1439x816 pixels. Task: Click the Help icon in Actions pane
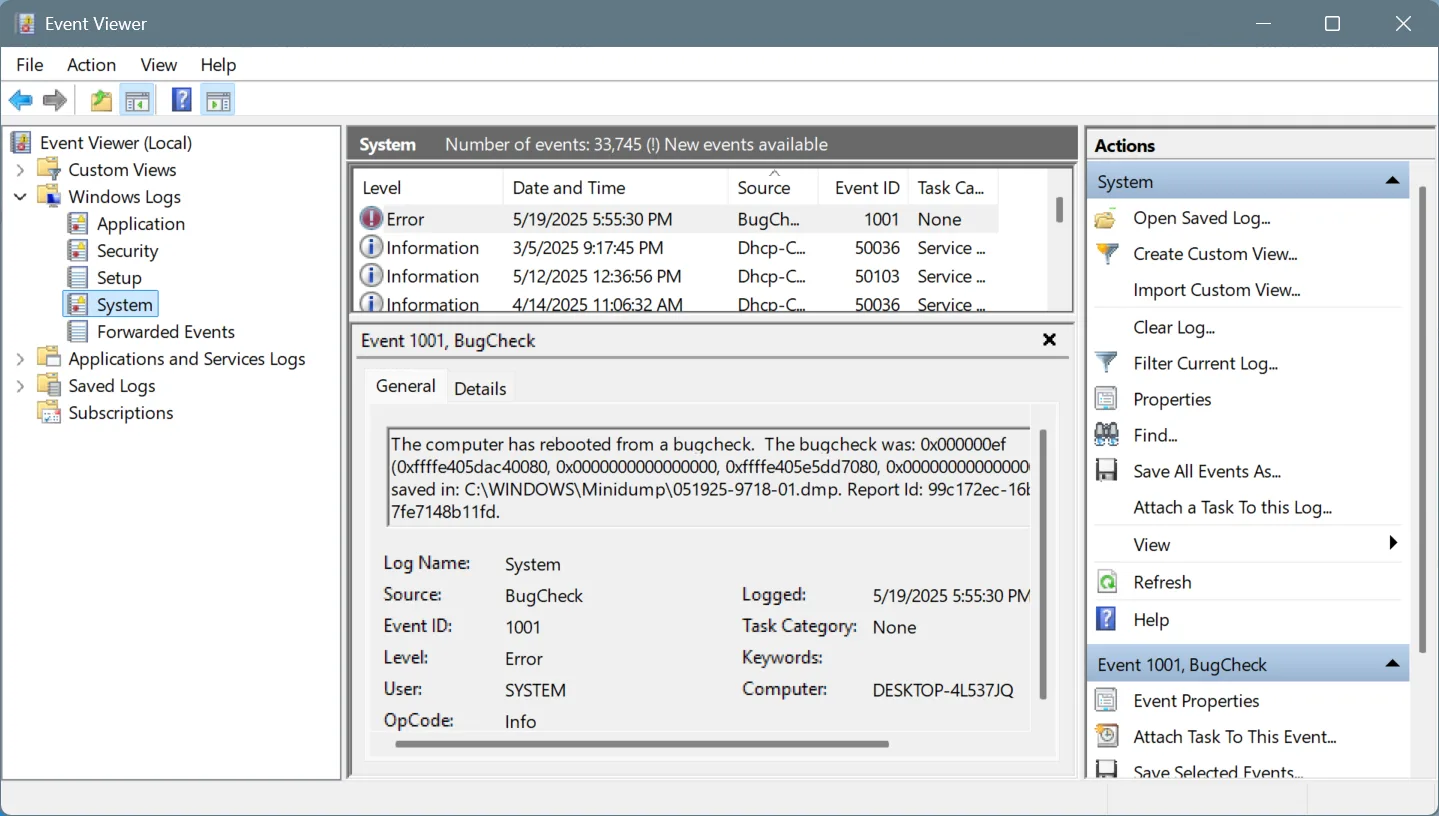pos(1106,619)
